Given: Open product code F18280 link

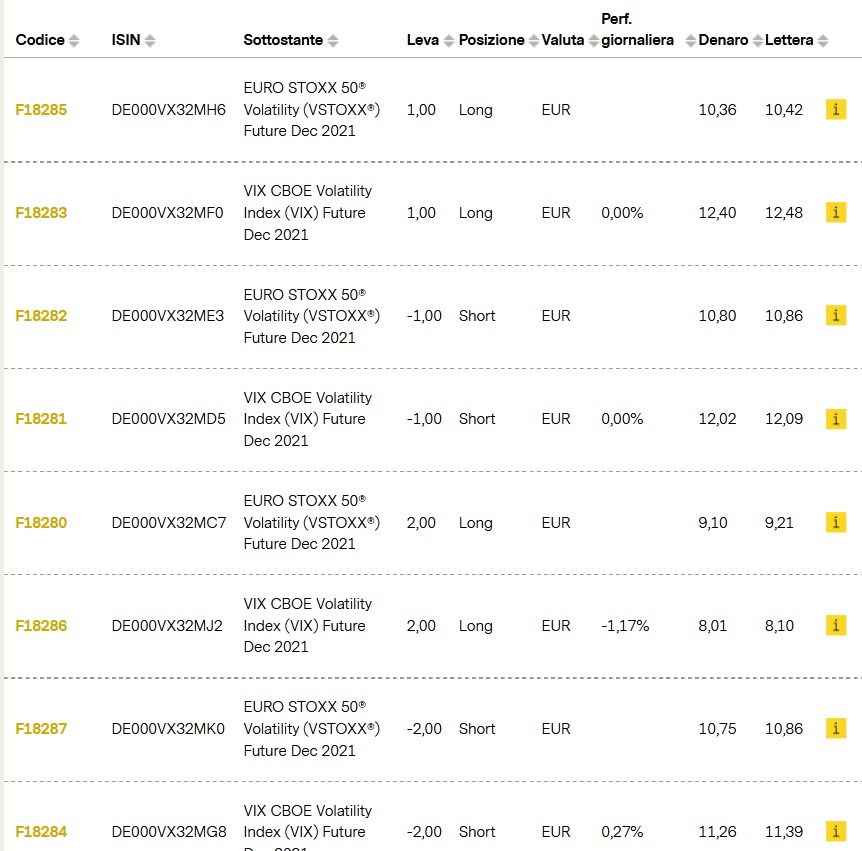Looking at the screenshot, I should pos(41,522).
